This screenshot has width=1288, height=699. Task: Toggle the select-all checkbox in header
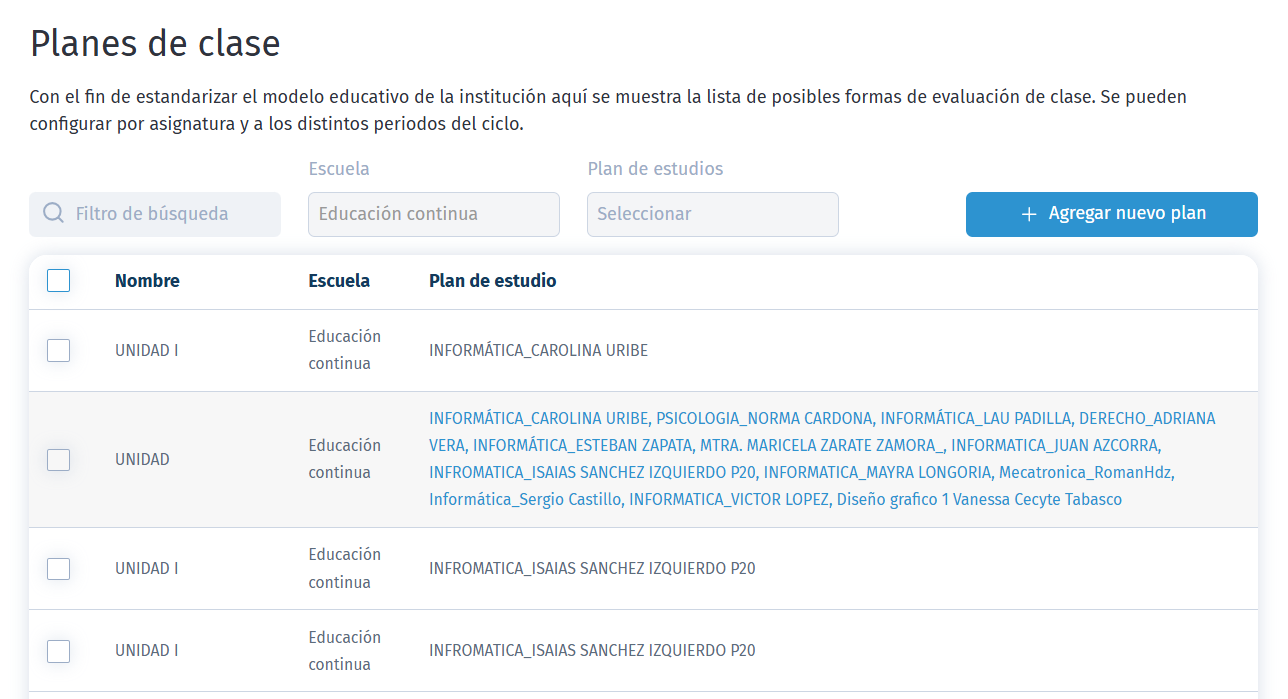coord(59,281)
